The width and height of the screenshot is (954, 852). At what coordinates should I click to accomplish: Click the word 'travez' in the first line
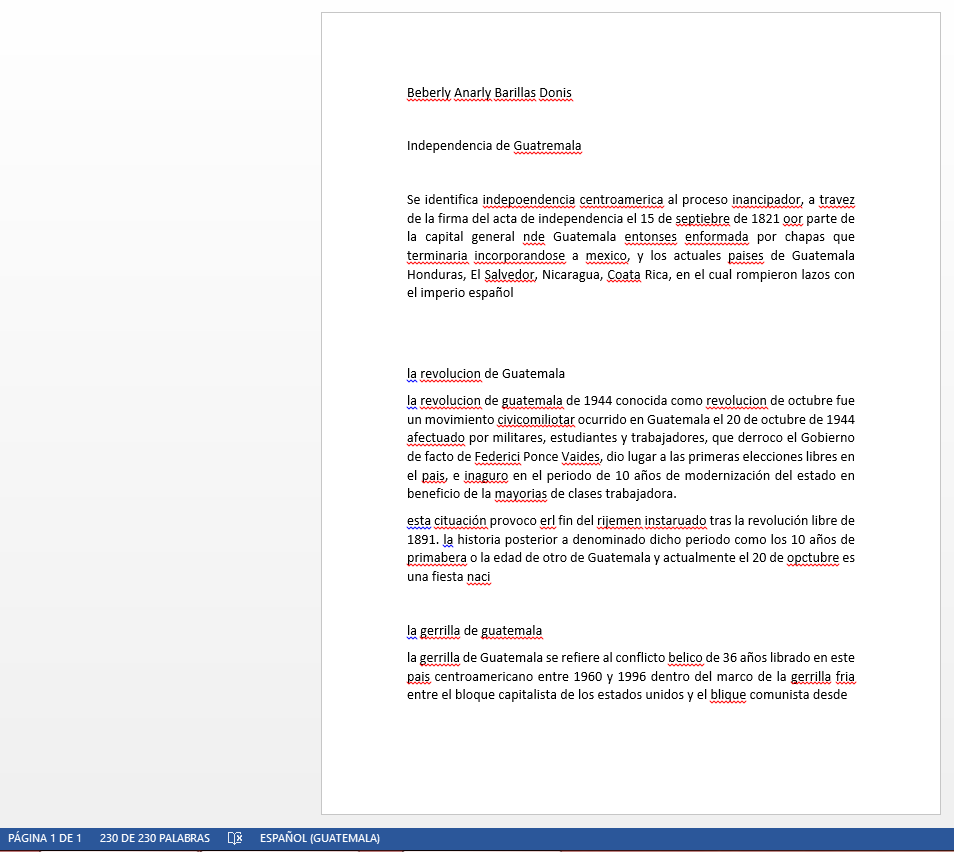tap(837, 200)
